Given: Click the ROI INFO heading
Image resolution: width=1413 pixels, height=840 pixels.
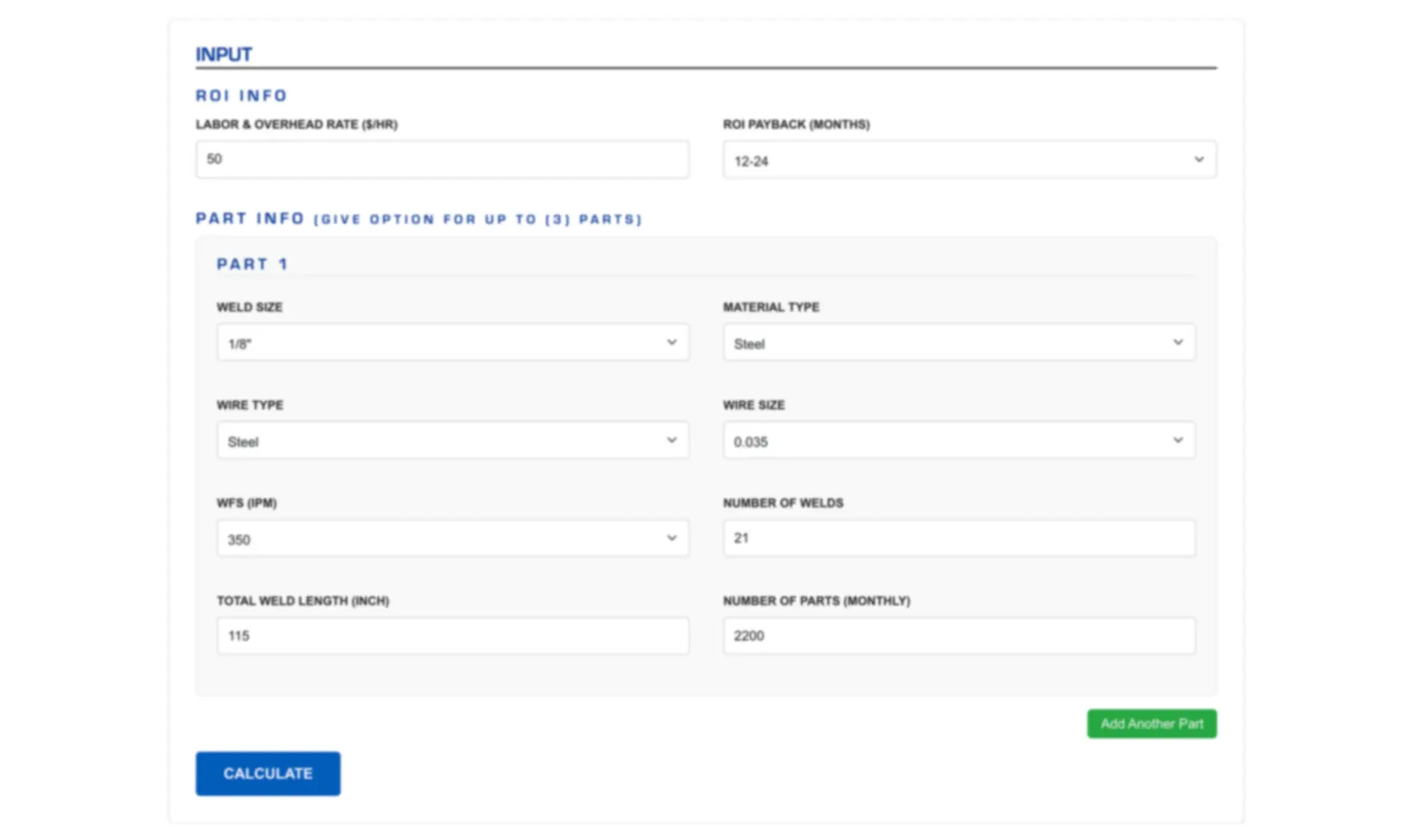Looking at the screenshot, I should pos(241,96).
